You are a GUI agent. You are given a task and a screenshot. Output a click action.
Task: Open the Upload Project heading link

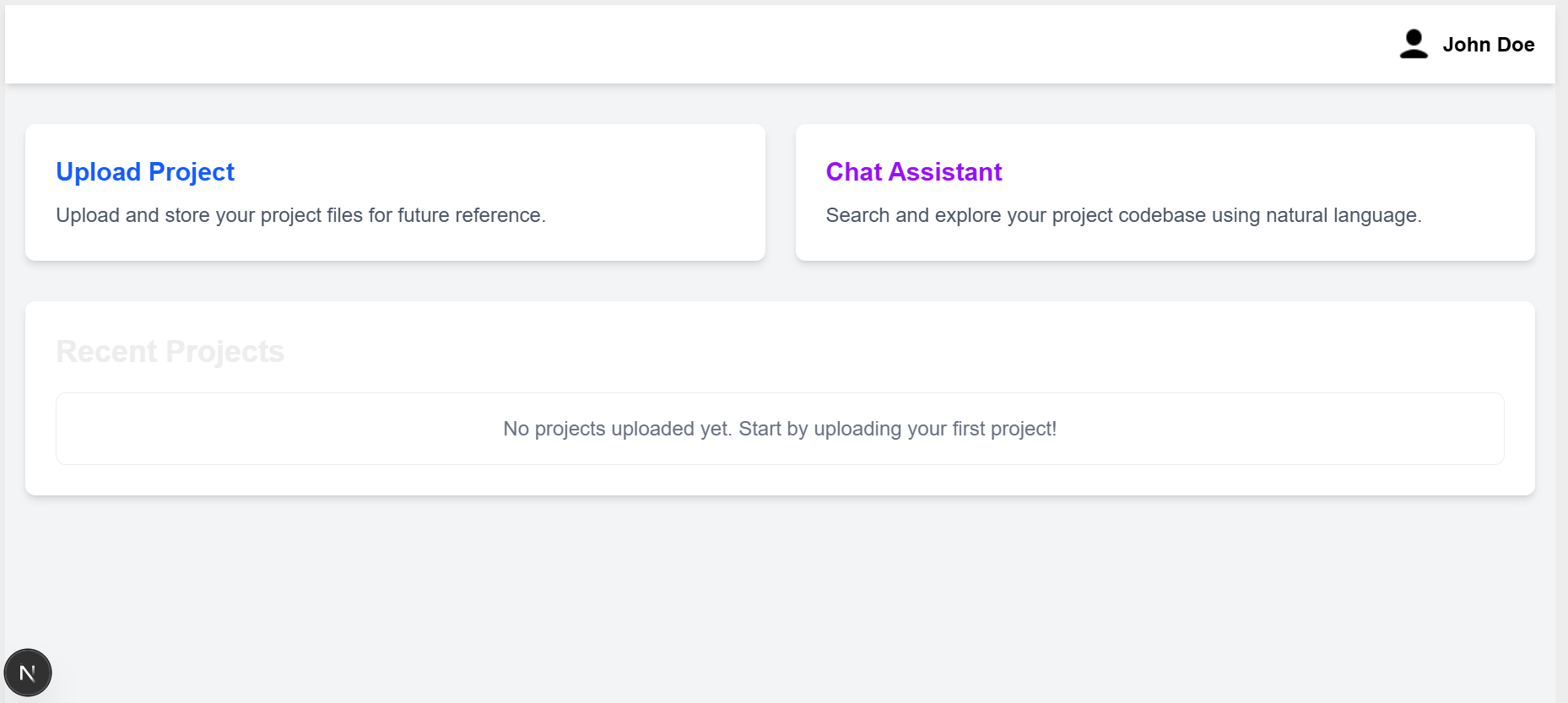145,172
